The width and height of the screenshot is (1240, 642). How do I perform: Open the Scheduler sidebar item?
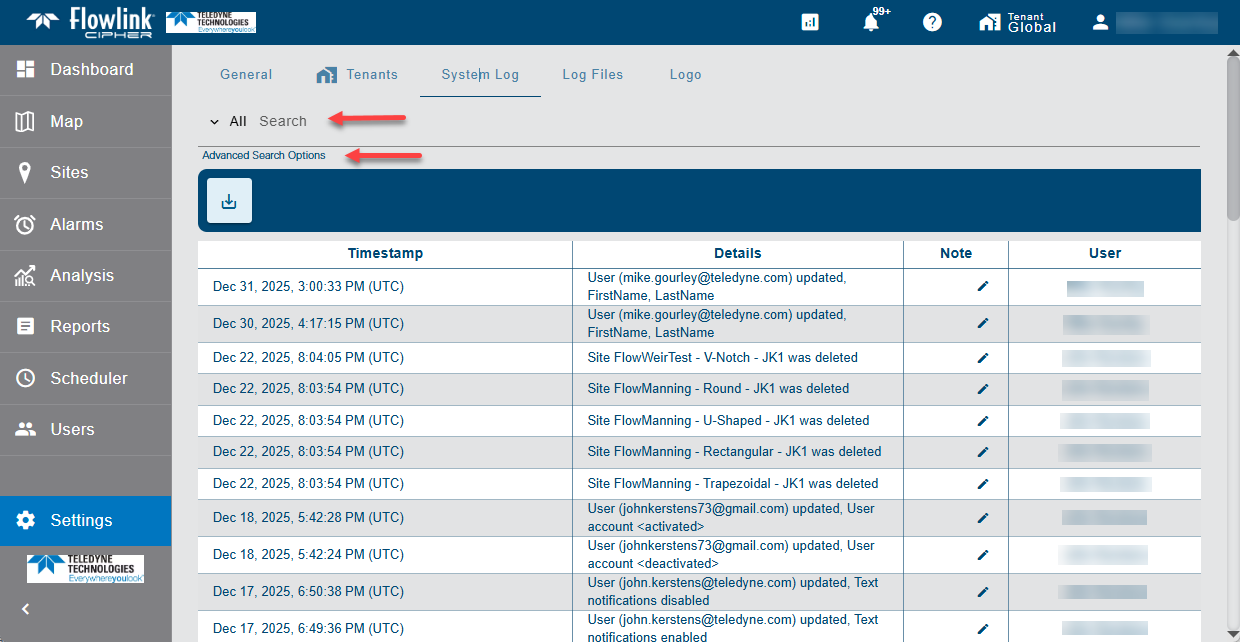coord(88,379)
